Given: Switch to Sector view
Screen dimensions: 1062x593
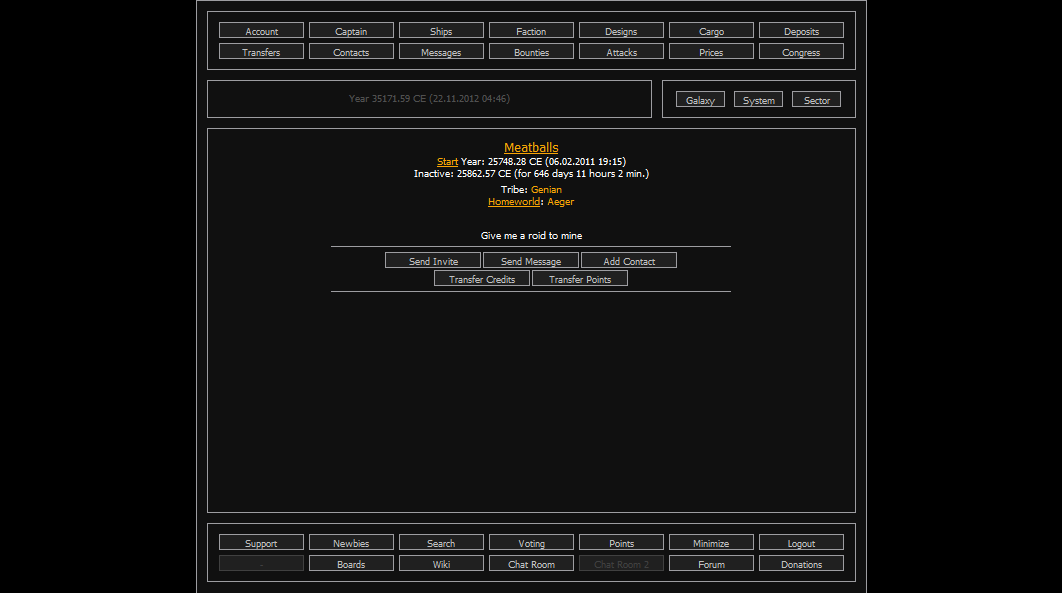Looking at the screenshot, I should [x=816, y=100].
